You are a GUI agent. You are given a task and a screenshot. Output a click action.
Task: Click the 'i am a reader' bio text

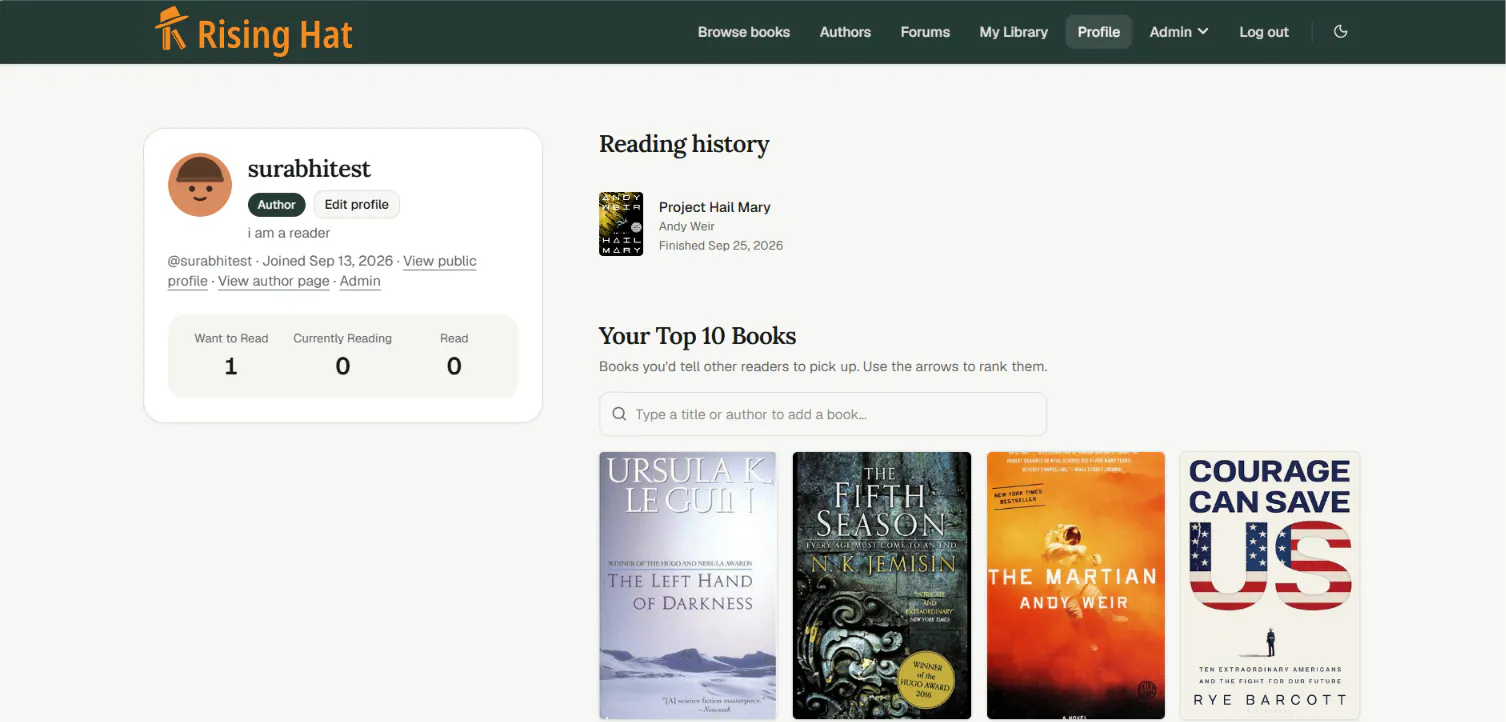pos(289,233)
